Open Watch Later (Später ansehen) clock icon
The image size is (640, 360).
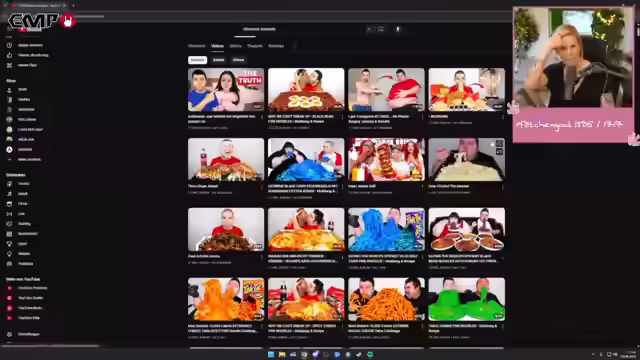click(9, 45)
